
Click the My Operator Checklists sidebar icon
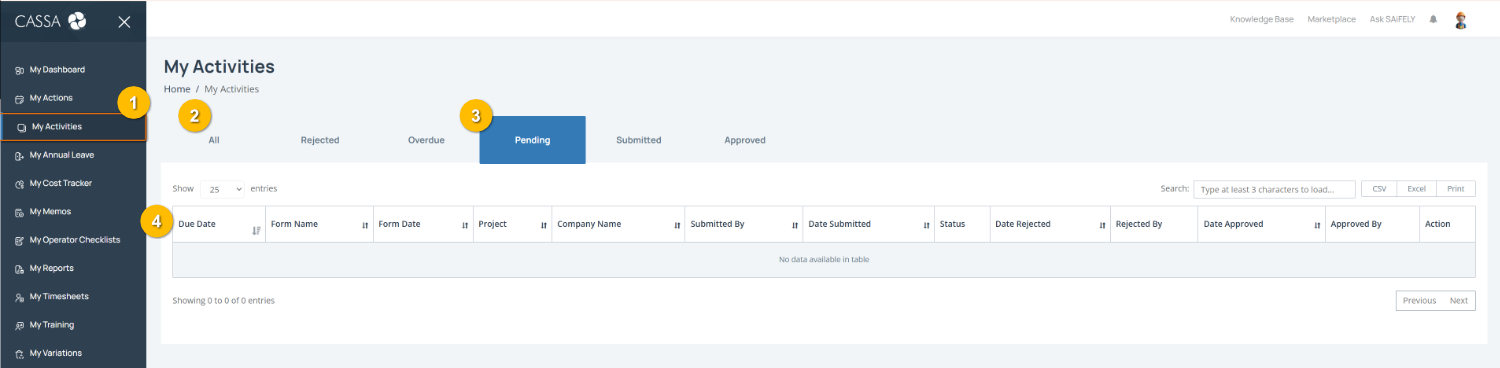tap(20, 241)
